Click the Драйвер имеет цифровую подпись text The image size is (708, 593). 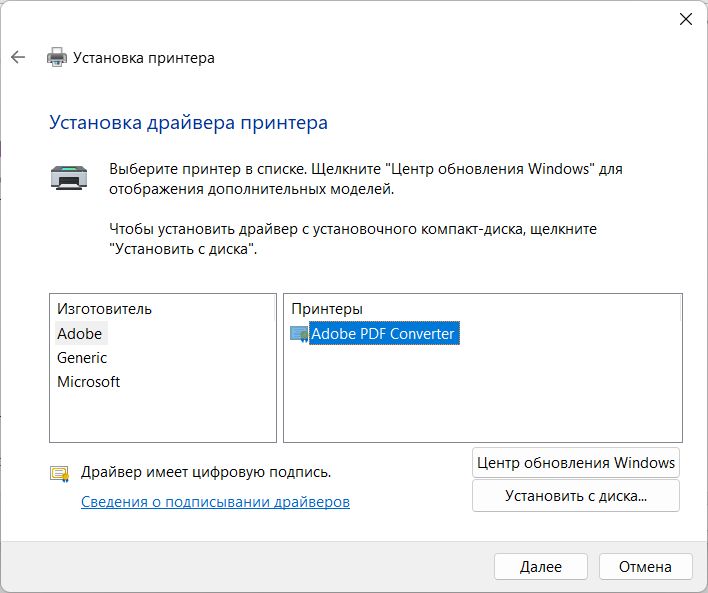(x=206, y=472)
